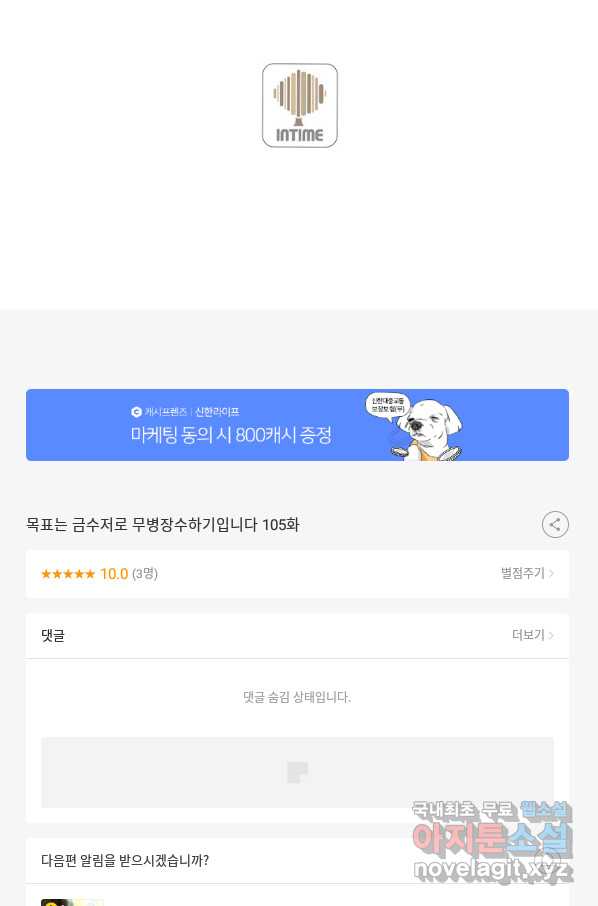Click the speech bubble above the dog
Viewport: 598px width, 906px height.
pos(387,404)
